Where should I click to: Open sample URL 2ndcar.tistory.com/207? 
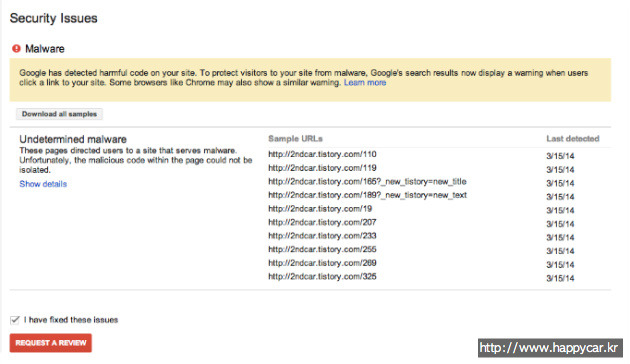[322, 222]
